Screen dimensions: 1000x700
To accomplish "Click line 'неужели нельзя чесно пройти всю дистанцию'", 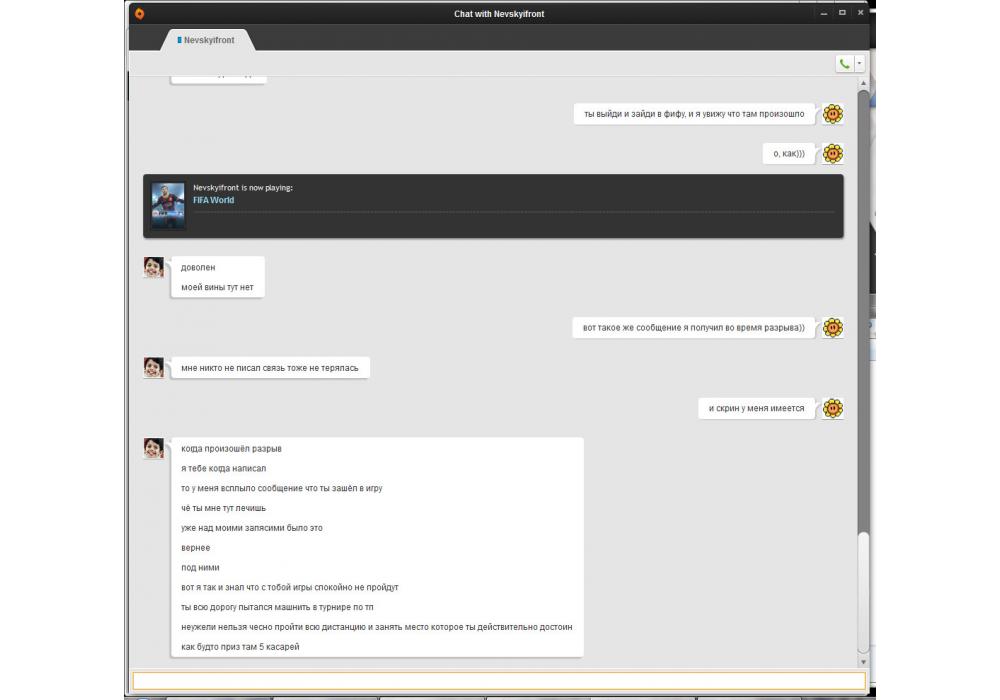I will (377, 627).
